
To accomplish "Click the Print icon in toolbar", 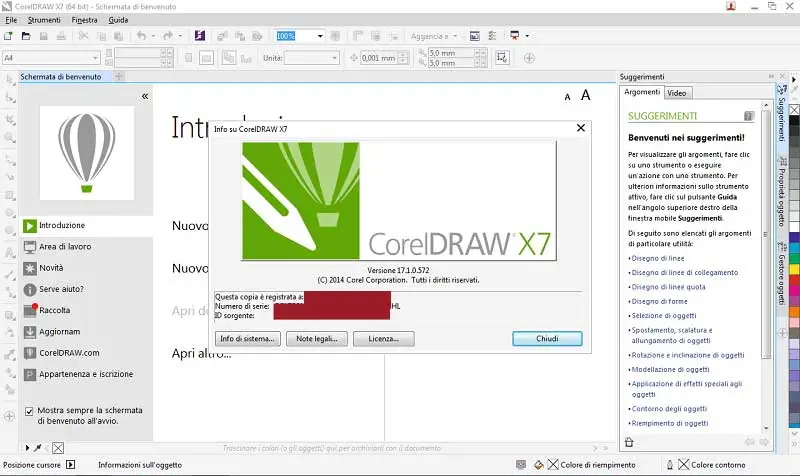I will [x=61, y=36].
